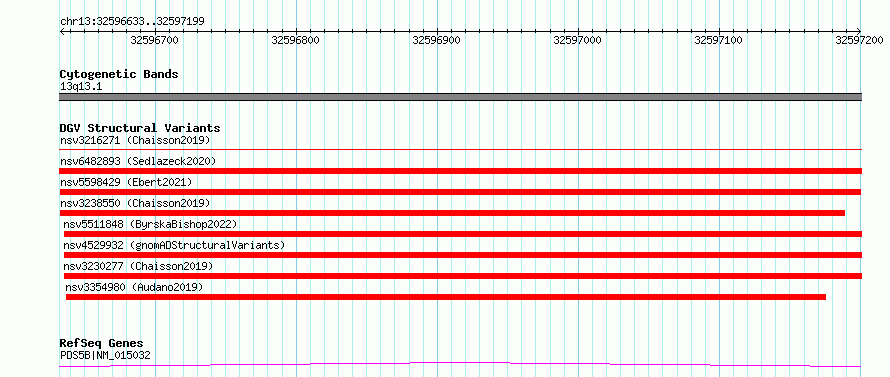Select the red bar below nsv3238550

pos(452,213)
